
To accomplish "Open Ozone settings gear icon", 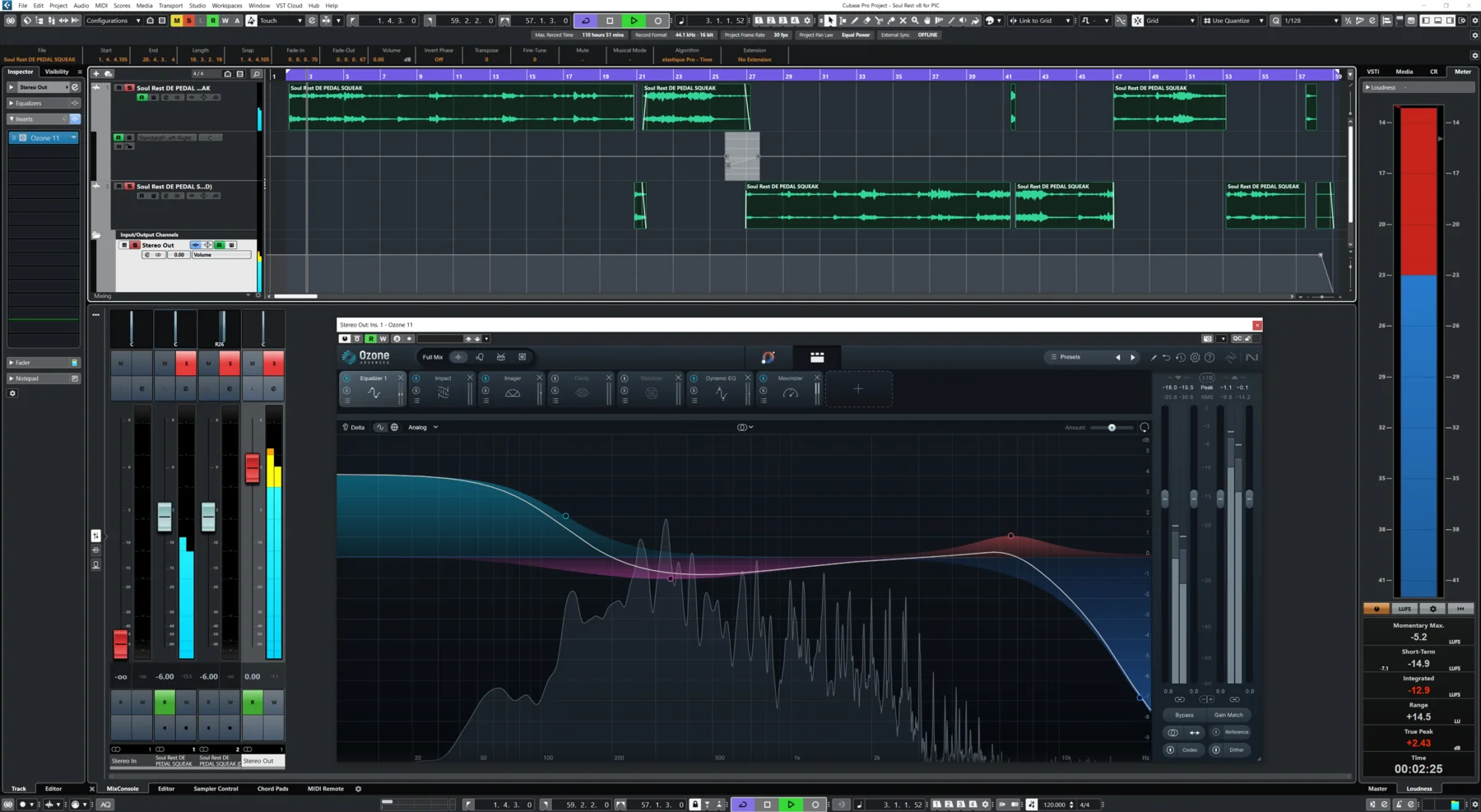I will tap(1195, 357).
